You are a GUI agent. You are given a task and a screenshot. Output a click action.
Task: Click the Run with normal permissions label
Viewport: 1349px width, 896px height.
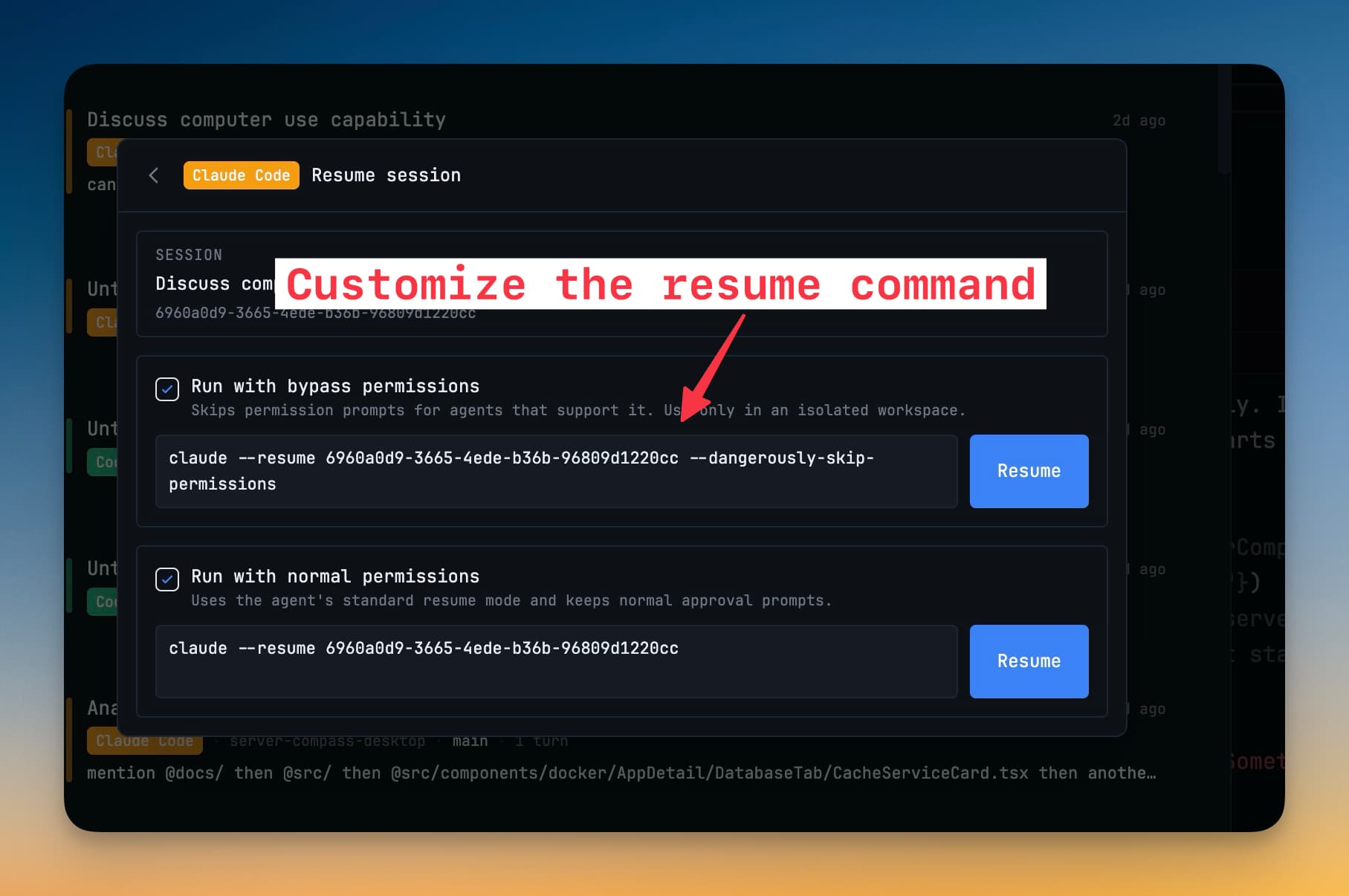coord(335,577)
